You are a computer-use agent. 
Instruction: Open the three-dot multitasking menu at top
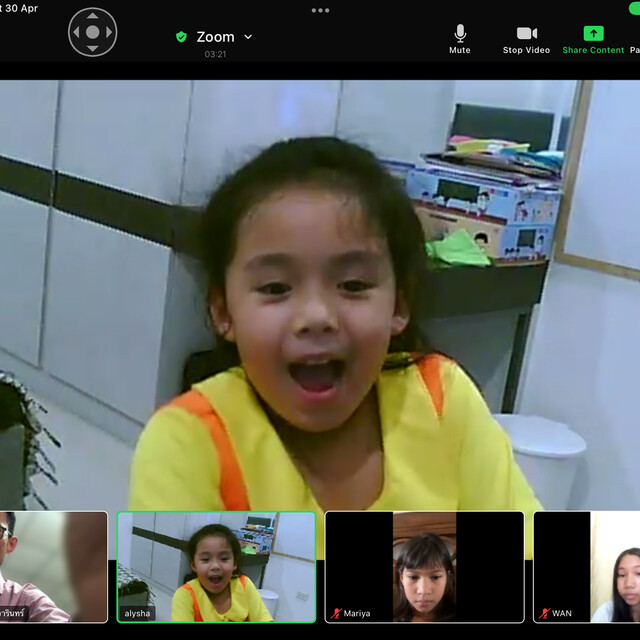(320, 10)
